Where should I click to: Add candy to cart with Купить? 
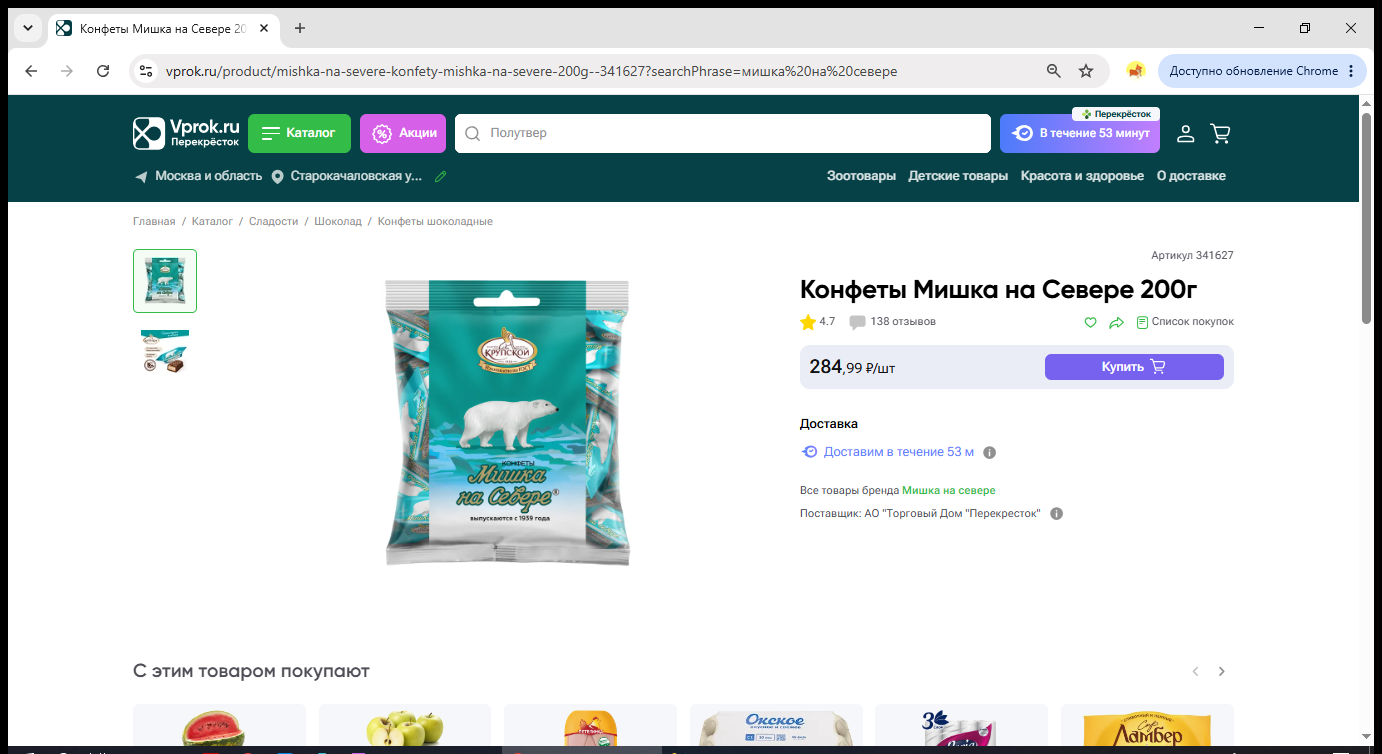(x=1134, y=367)
